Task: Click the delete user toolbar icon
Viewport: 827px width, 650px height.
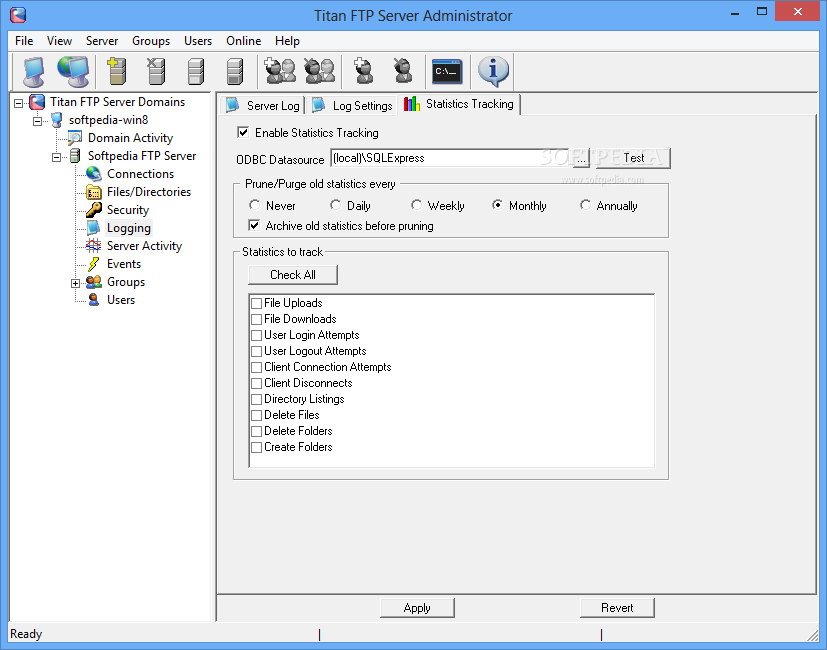Action: coord(403,71)
